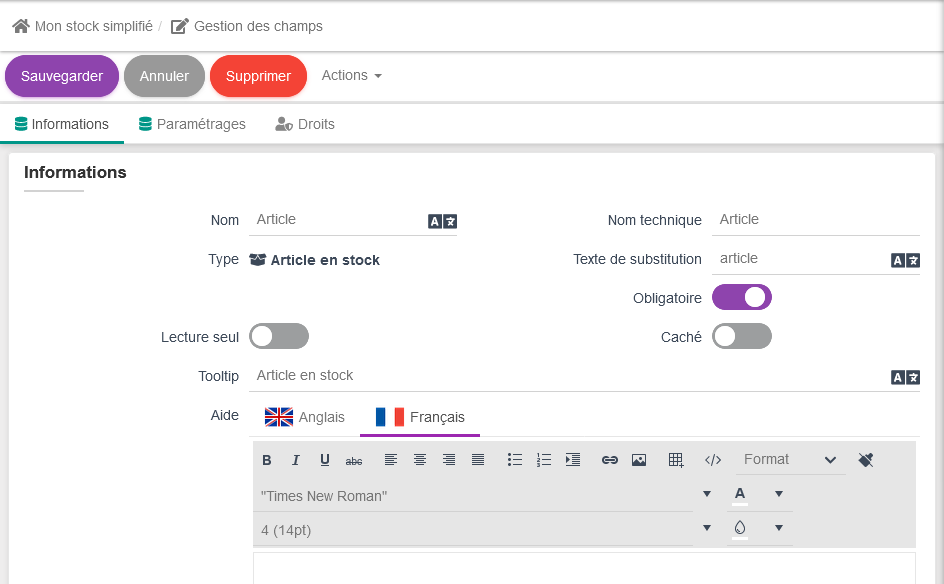The width and height of the screenshot is (944, 584).
Task: Click the translate icon beside Nom field
Action: (442, 221)
